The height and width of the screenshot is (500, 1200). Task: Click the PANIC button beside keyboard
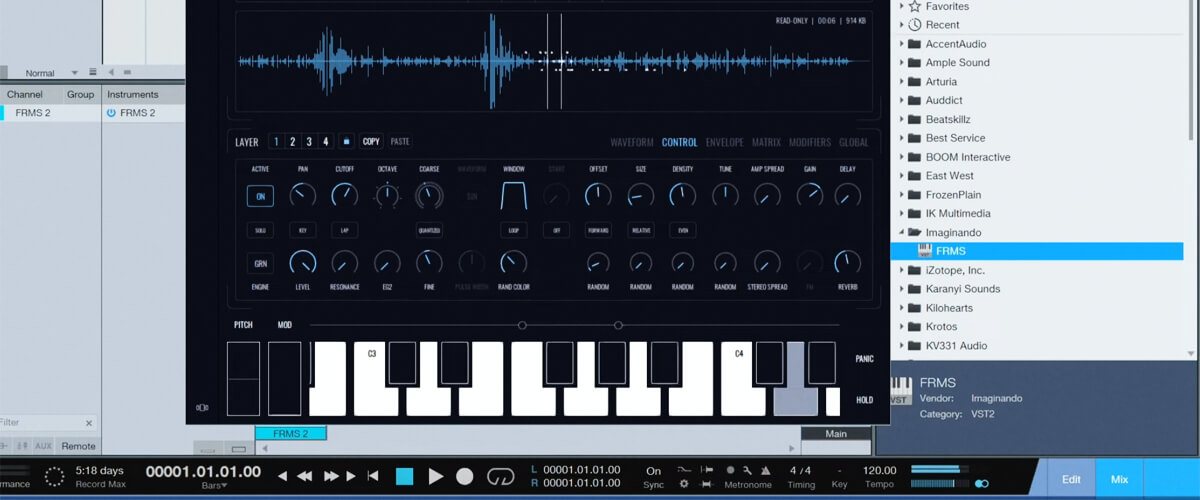click(864, 358)
